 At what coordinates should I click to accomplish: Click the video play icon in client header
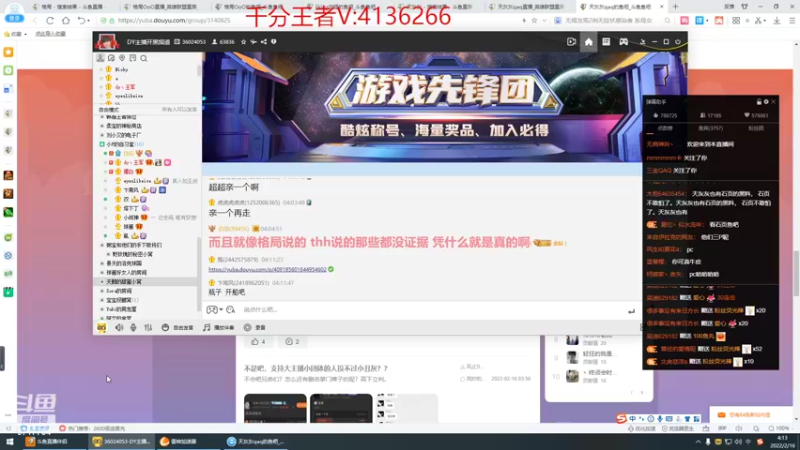tap(571, 42)
